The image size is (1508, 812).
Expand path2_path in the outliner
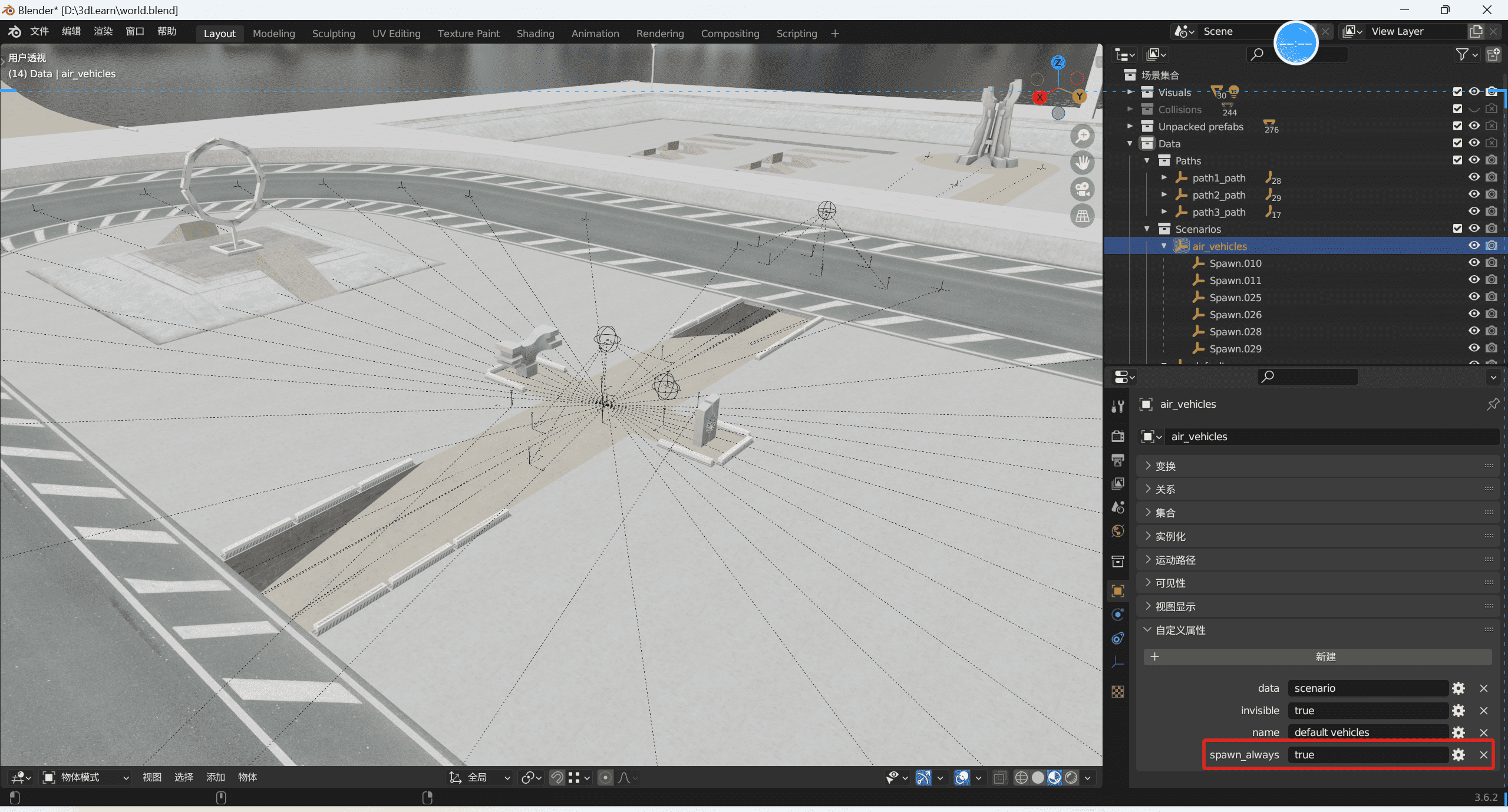tap(1164, 194)
